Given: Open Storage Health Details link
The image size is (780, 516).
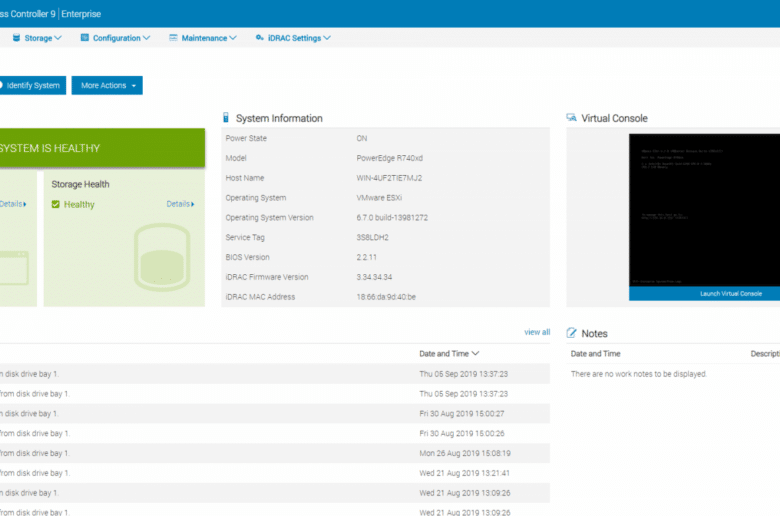Looking at the screenshot, I should 180,204.
